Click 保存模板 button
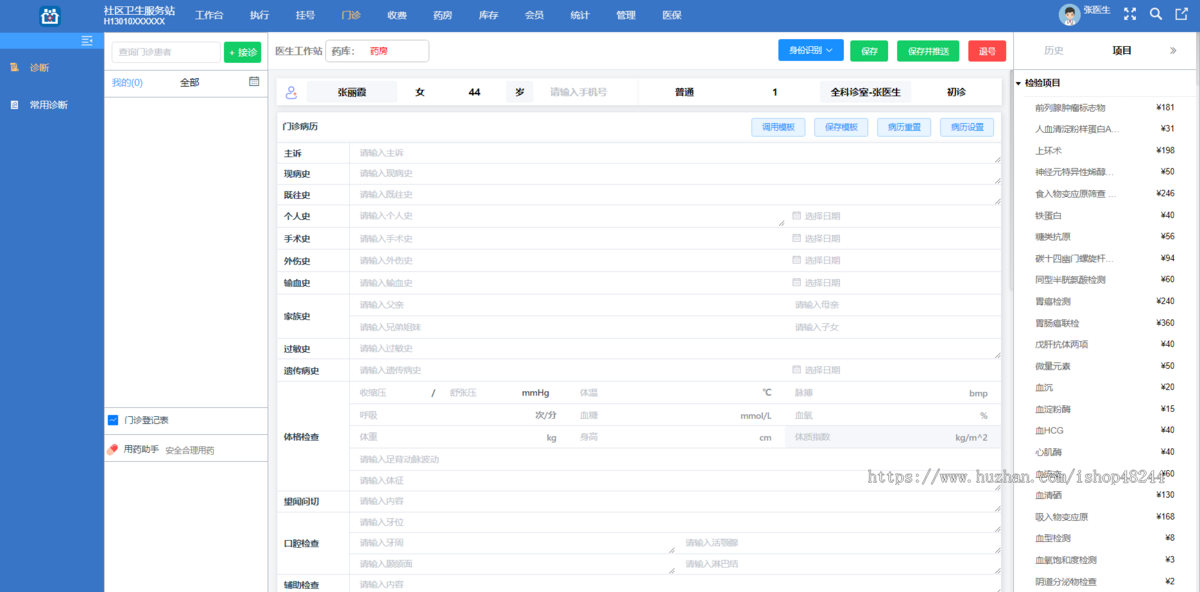 click(841, 127)
